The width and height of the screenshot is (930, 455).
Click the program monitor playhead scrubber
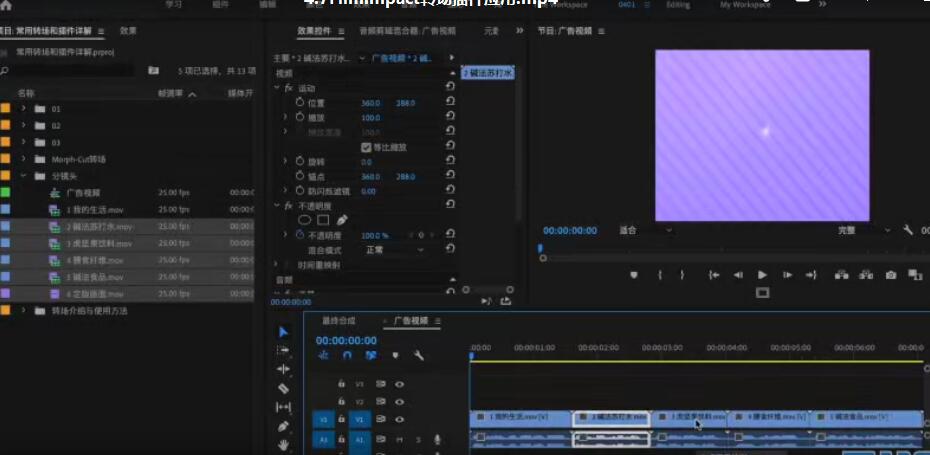541,250
